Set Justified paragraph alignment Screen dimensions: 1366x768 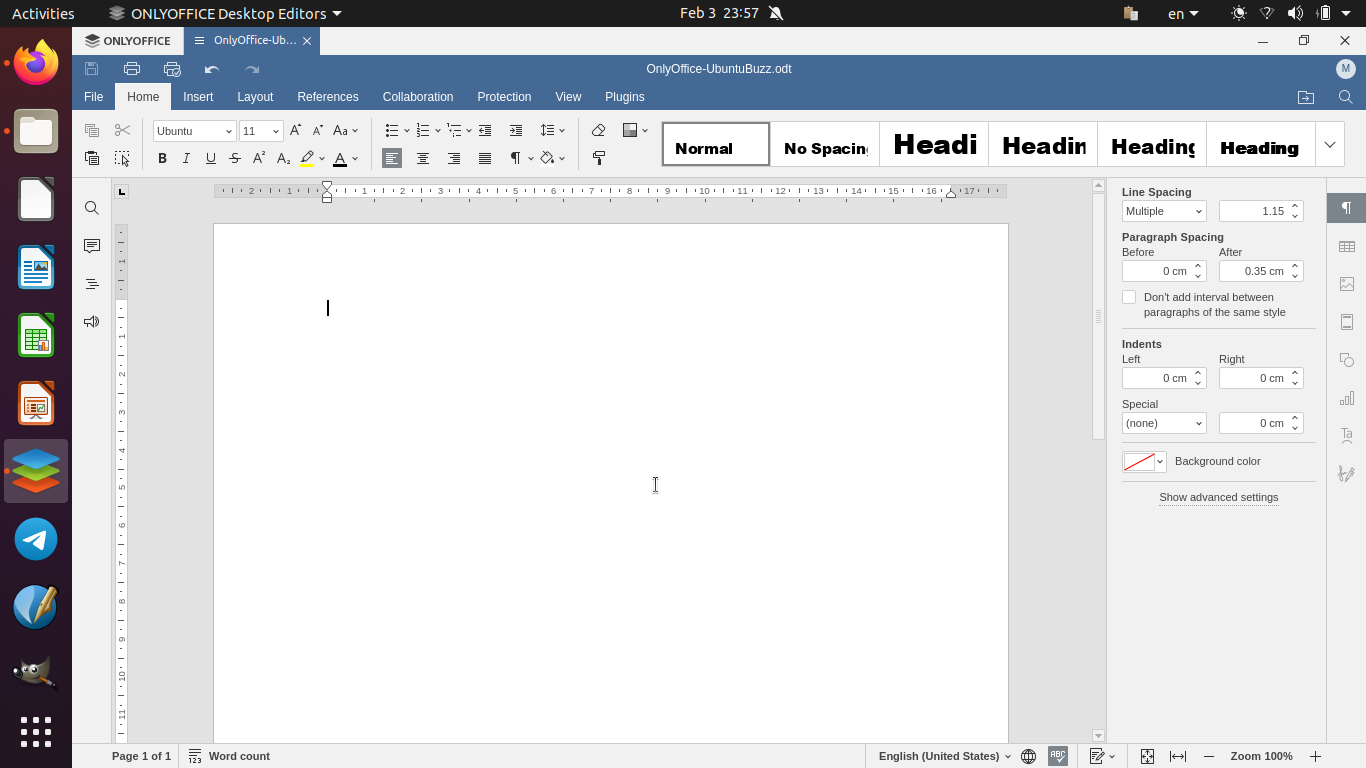click(x=485, y=158)
